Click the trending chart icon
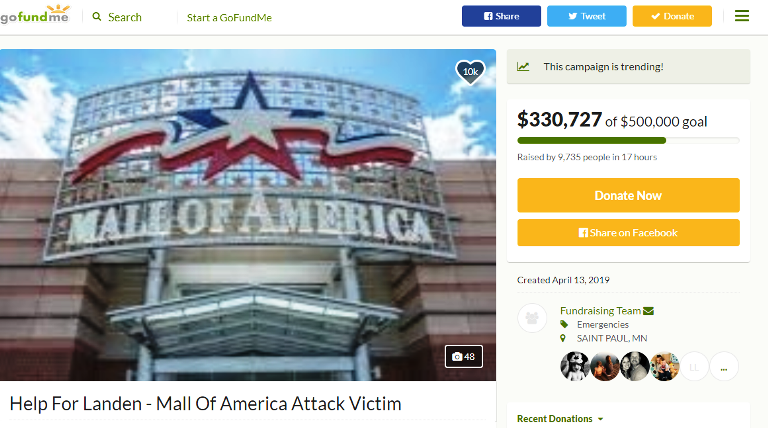 coord(523,67)
